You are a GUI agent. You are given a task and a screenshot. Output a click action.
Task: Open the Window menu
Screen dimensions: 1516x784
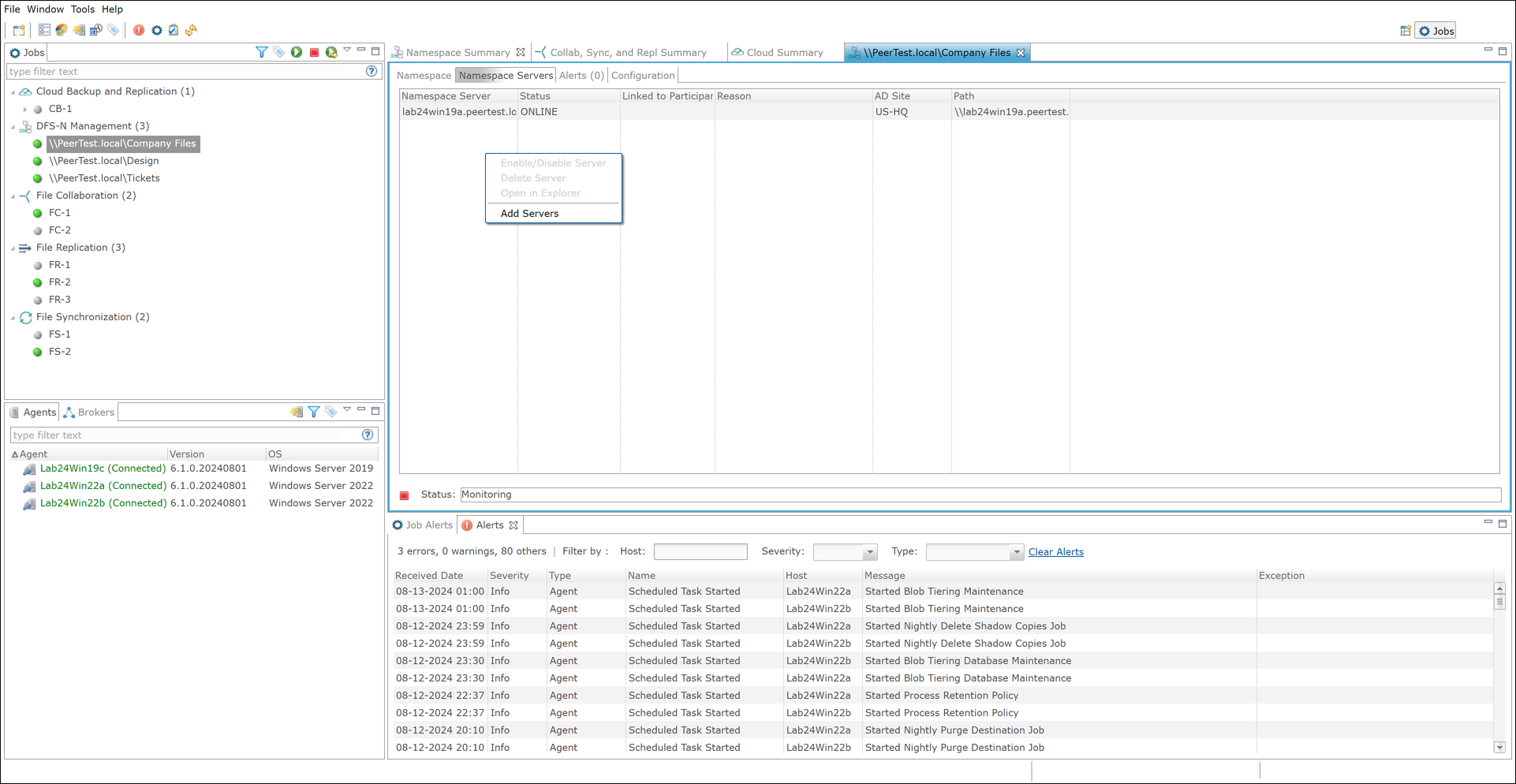[x=45, y=9]
